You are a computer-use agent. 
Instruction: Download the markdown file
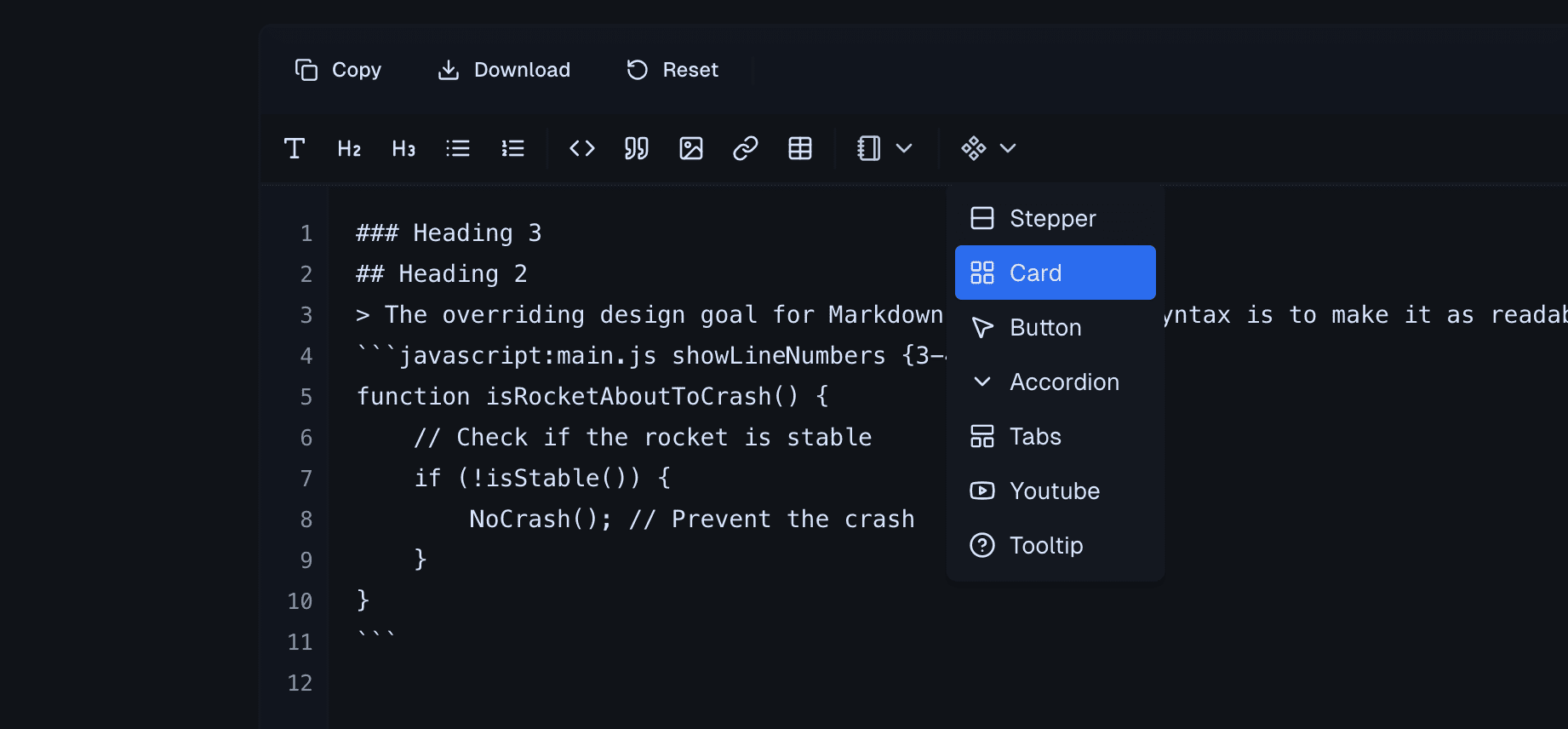pyautogui.click(x=504, y=70)
